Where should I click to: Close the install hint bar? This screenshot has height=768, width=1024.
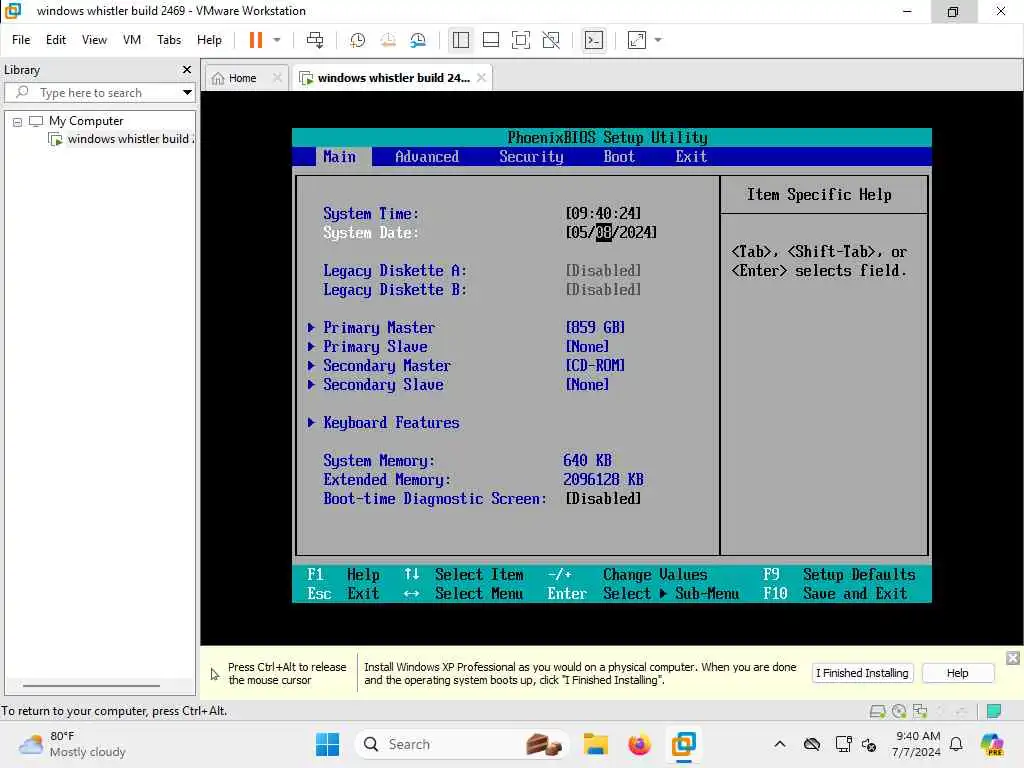[x=1013, y=658]
